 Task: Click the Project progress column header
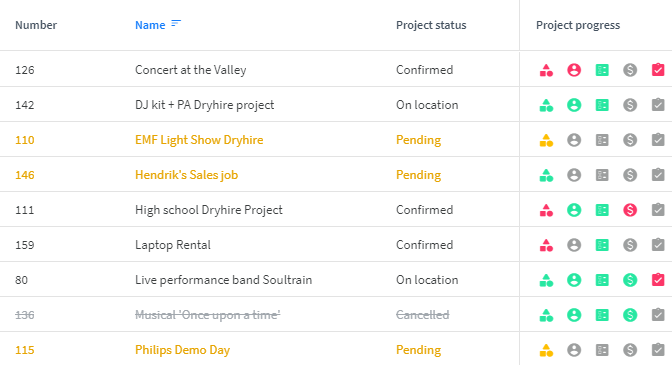click(x=578, y=25)
